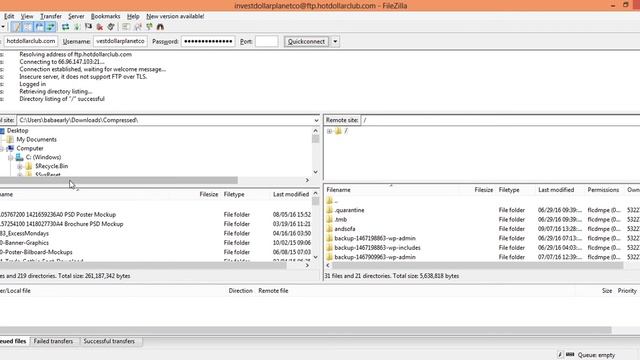Image resolution: width=640 pixels, height=360 pixels.
Task: Open the 'New version available!' menu
Action: pos(175,16)
